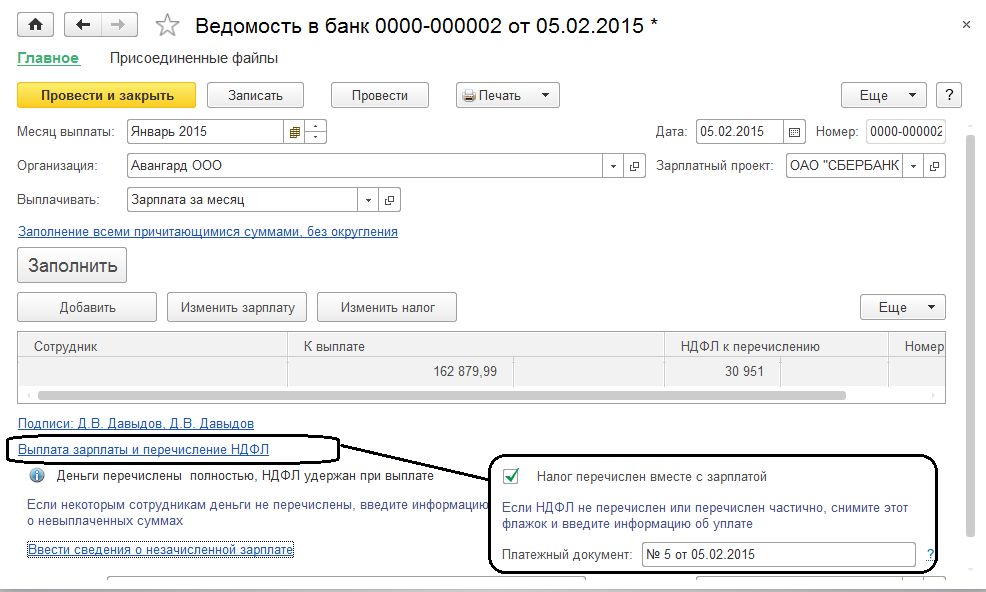986x592 pixels.
Task: Increase month using stepper up arrow
Action: click(316, 126)
